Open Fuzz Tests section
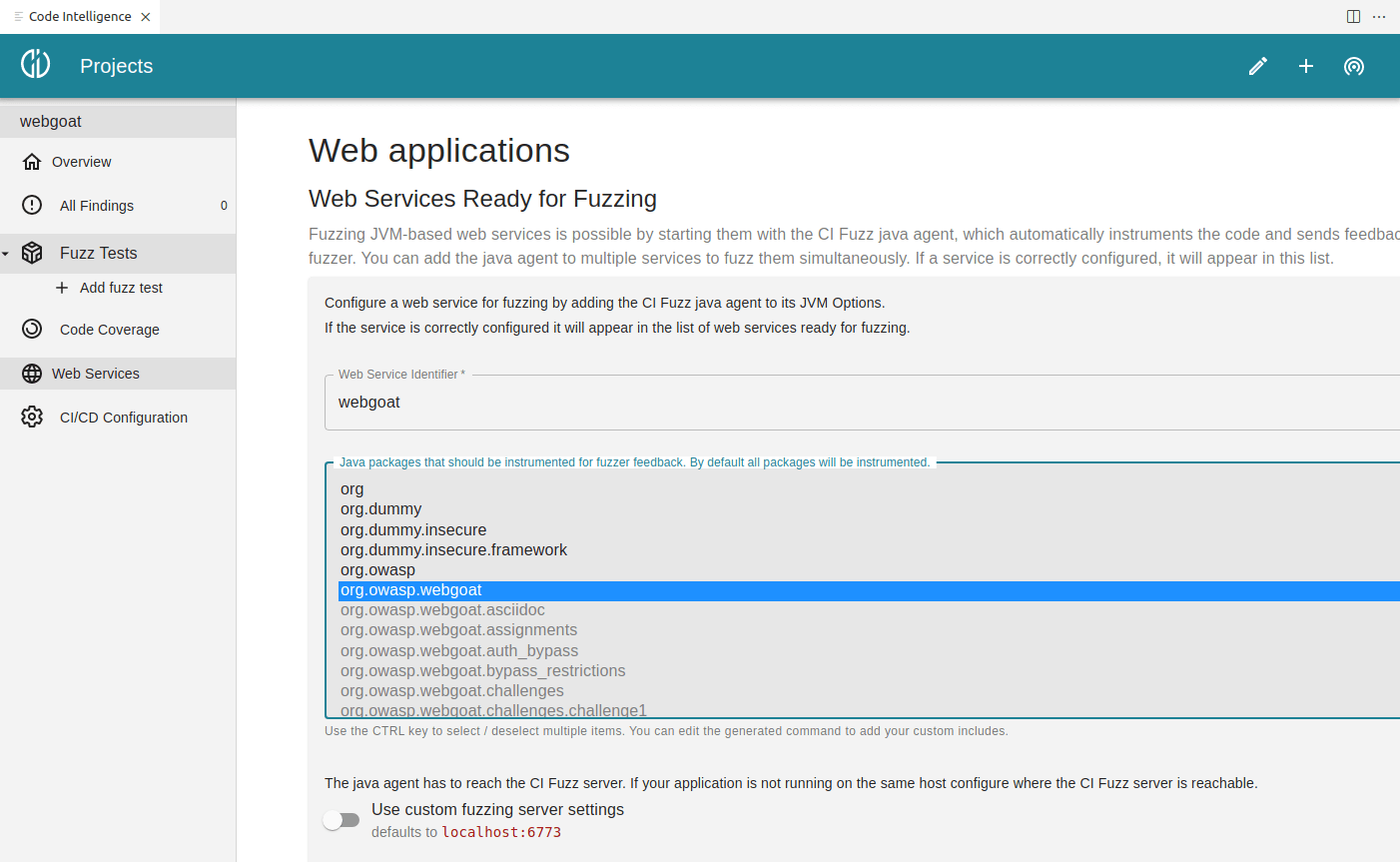Viewport: 1400px width, 862px height. (118, 254)
